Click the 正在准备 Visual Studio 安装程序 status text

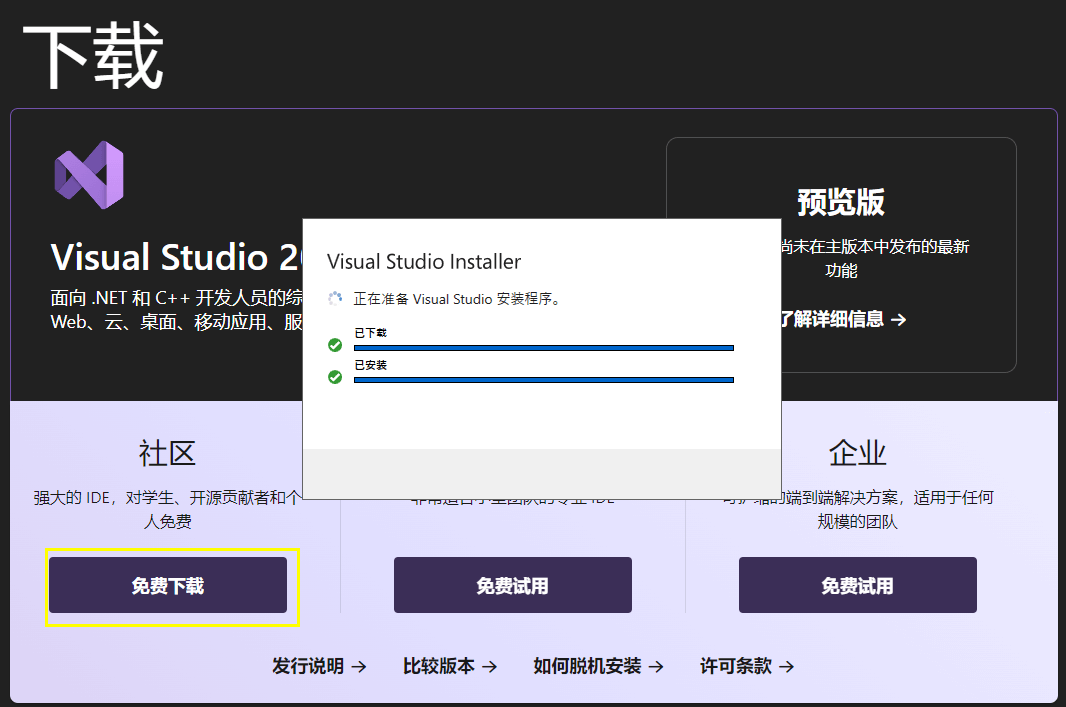457,299
